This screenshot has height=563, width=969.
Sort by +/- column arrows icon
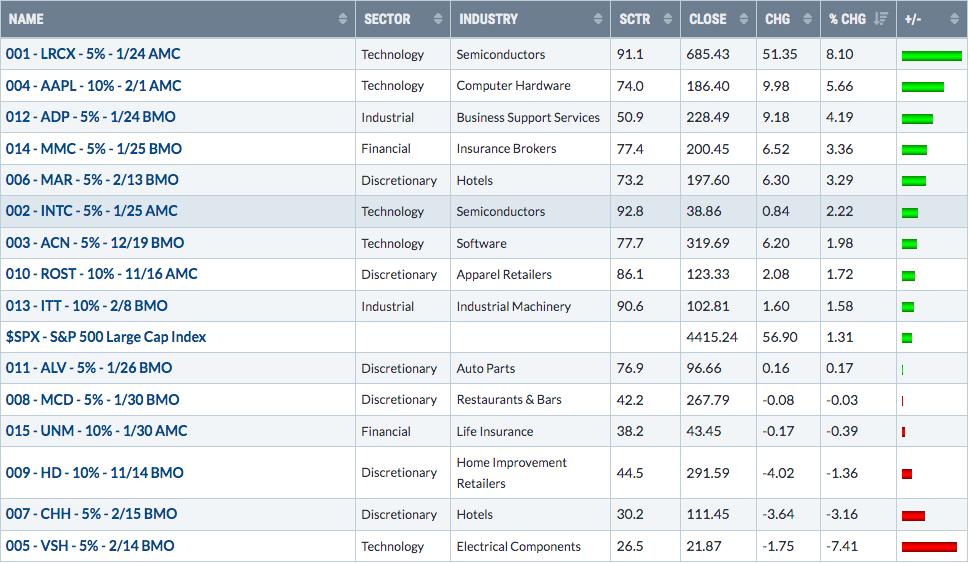(955, 19)
